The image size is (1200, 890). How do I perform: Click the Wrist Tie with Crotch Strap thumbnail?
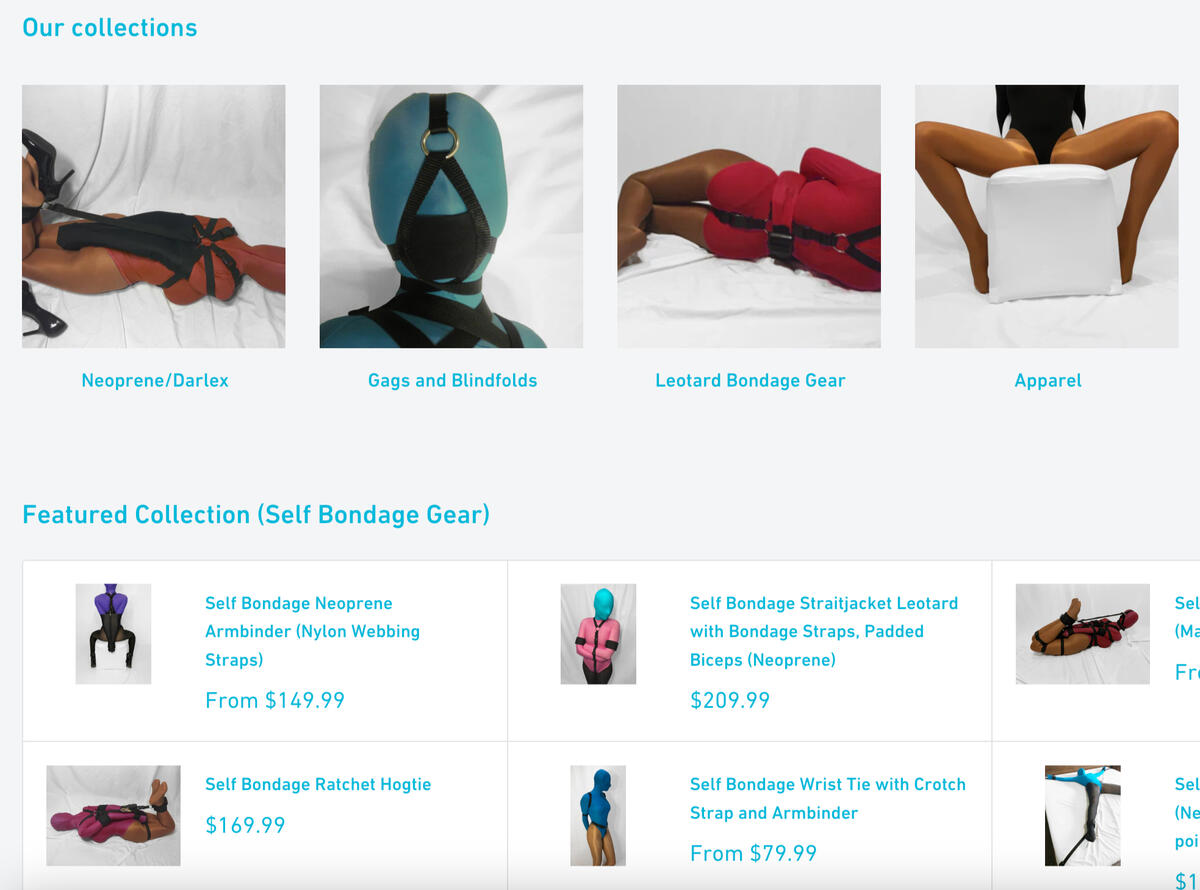coord(598,816)
